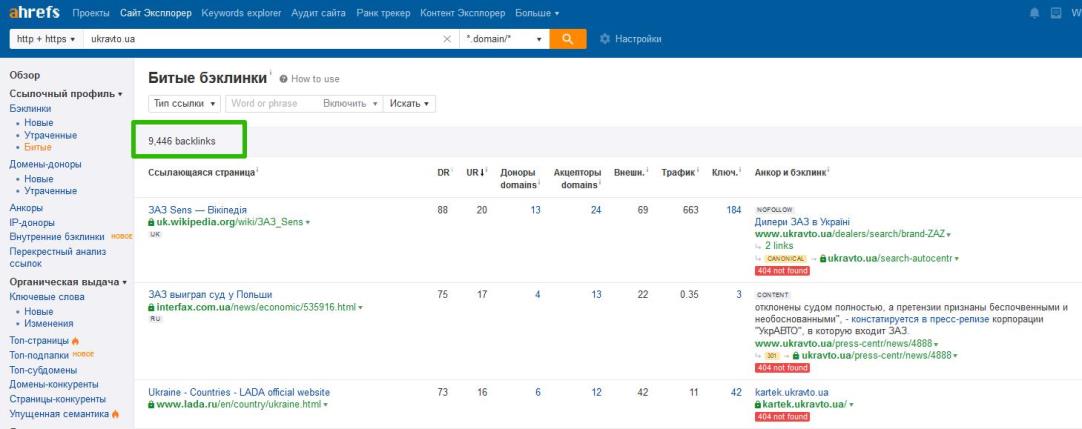Click the orange search magnifier button
Image resolution: width=1082 pixels, height=429 pixels.
tap(568, 39)
